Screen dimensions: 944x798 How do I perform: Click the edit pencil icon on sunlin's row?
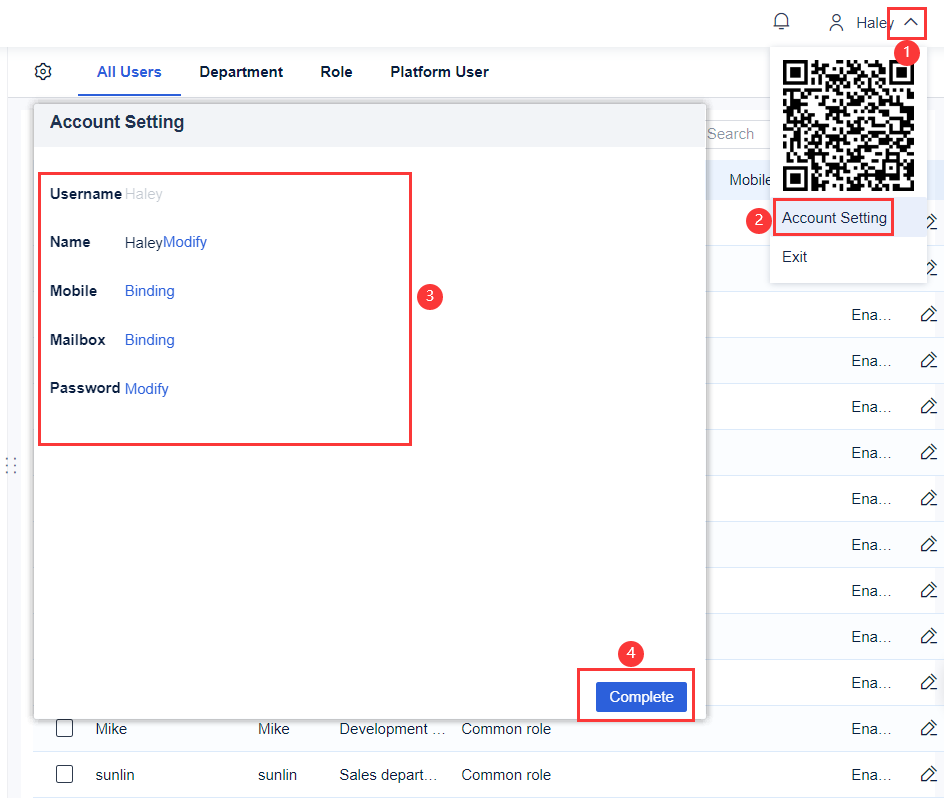(x=928, y=774)
